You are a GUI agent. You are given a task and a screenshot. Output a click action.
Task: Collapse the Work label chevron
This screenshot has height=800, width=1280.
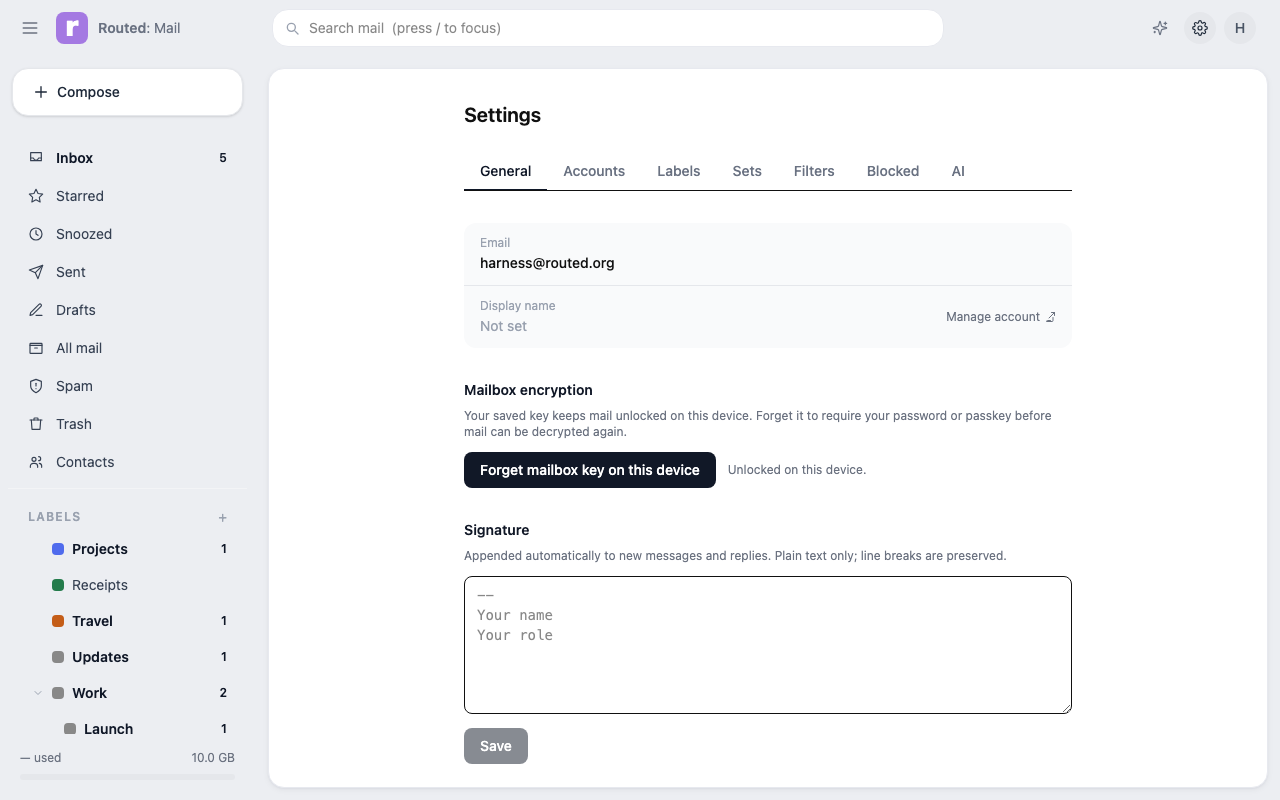pyautogui.click(x=38, y=693)
